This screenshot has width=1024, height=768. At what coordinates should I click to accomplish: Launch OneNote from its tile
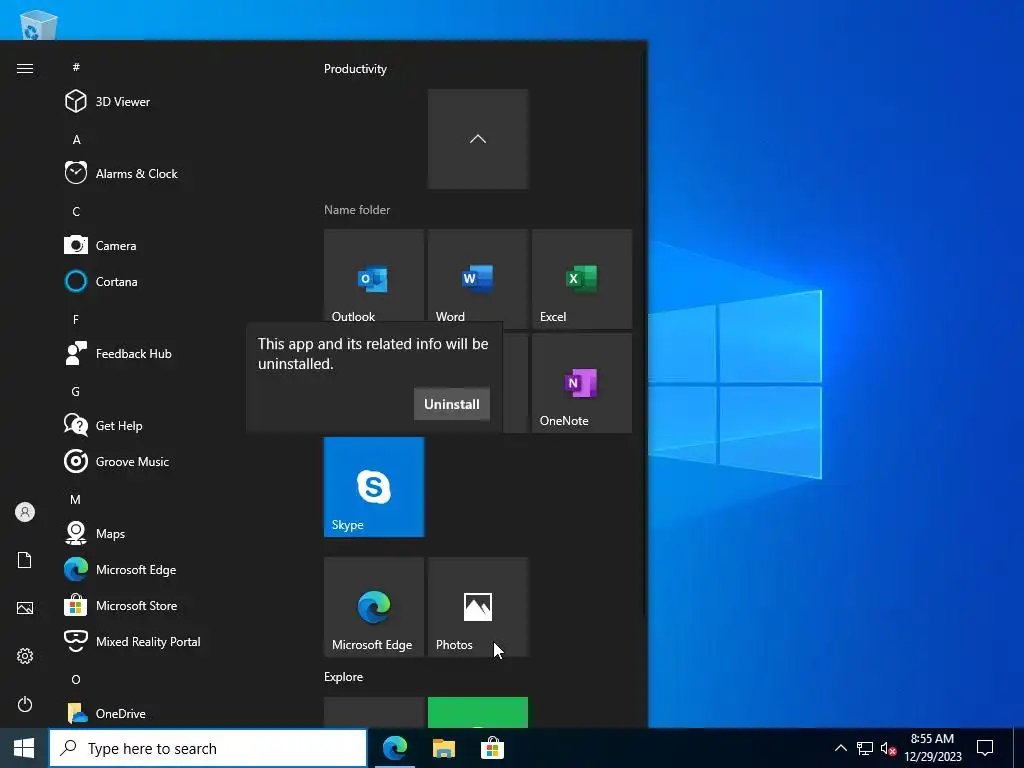pyautogui.click(x=582, y=383)
